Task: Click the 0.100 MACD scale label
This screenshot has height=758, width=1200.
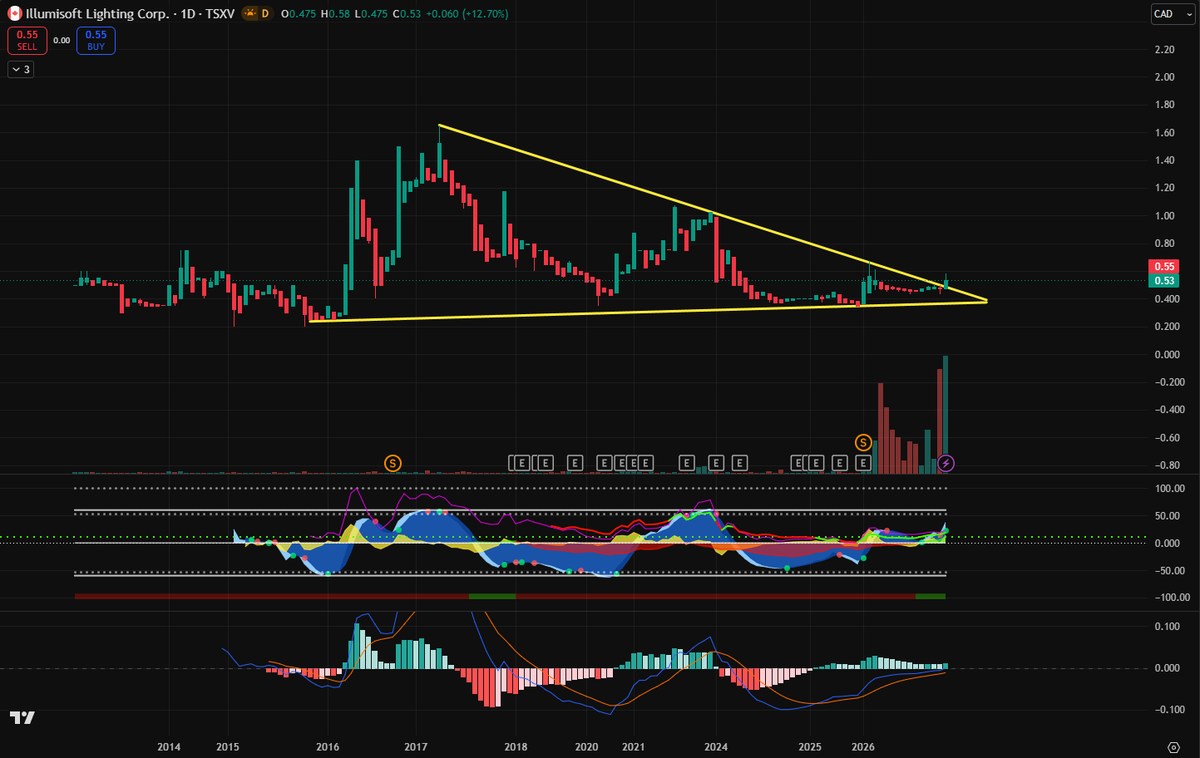Action: (x=1168, y=626)
